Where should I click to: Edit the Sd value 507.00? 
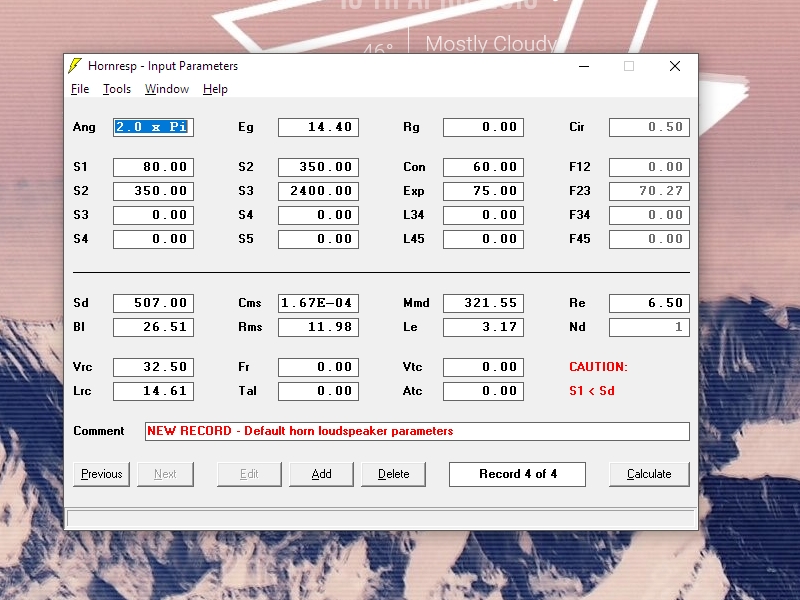tap(153, 303)
